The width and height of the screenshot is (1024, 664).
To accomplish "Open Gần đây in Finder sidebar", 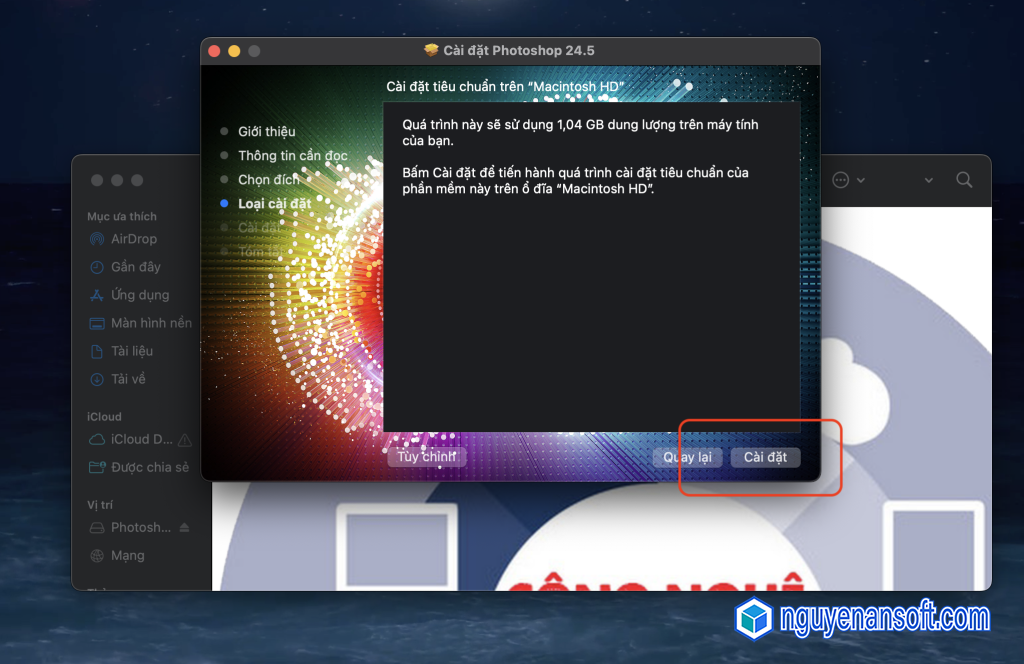I will (136, 267).
